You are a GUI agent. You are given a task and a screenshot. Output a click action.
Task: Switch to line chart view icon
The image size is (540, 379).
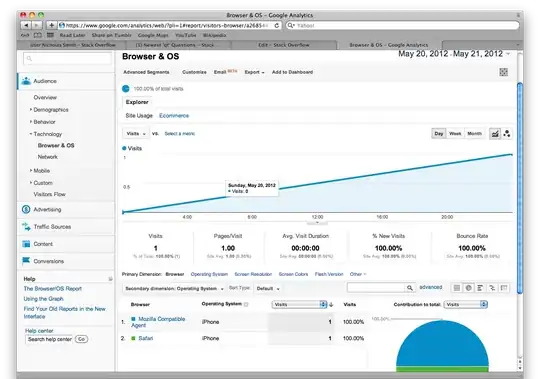tap(495, 134)
